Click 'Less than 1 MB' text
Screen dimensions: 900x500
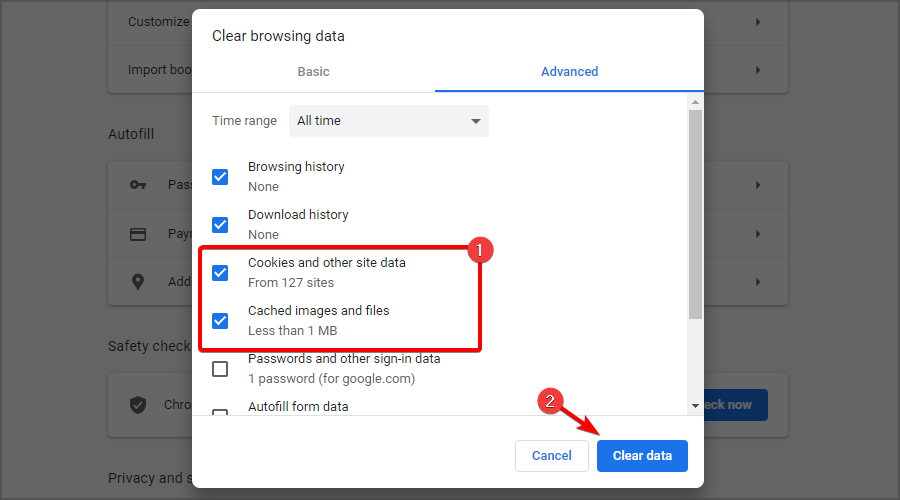tap(293, 331)
